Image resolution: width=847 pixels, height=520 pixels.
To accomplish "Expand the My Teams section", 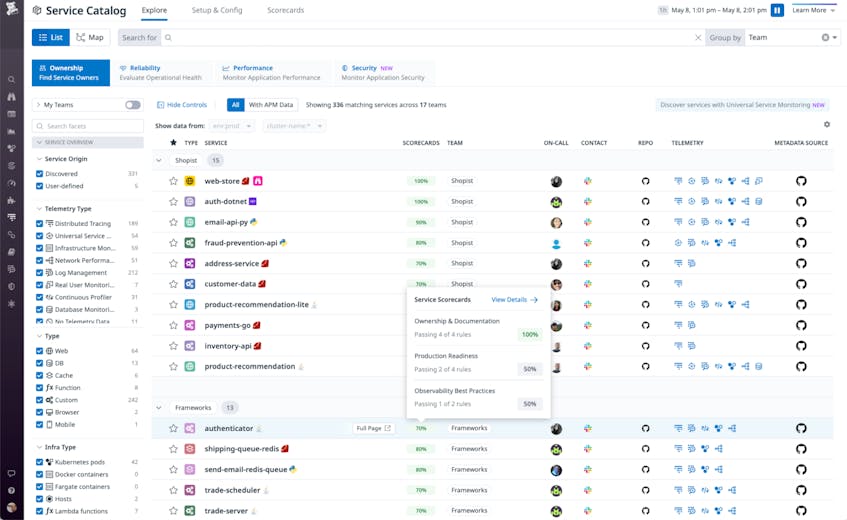I will [x=38, y=105].
